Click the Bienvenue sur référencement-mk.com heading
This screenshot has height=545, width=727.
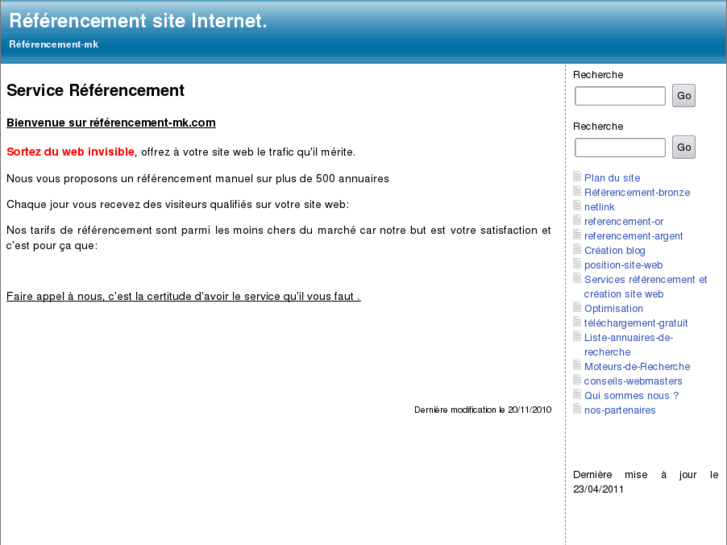point(111,123)
